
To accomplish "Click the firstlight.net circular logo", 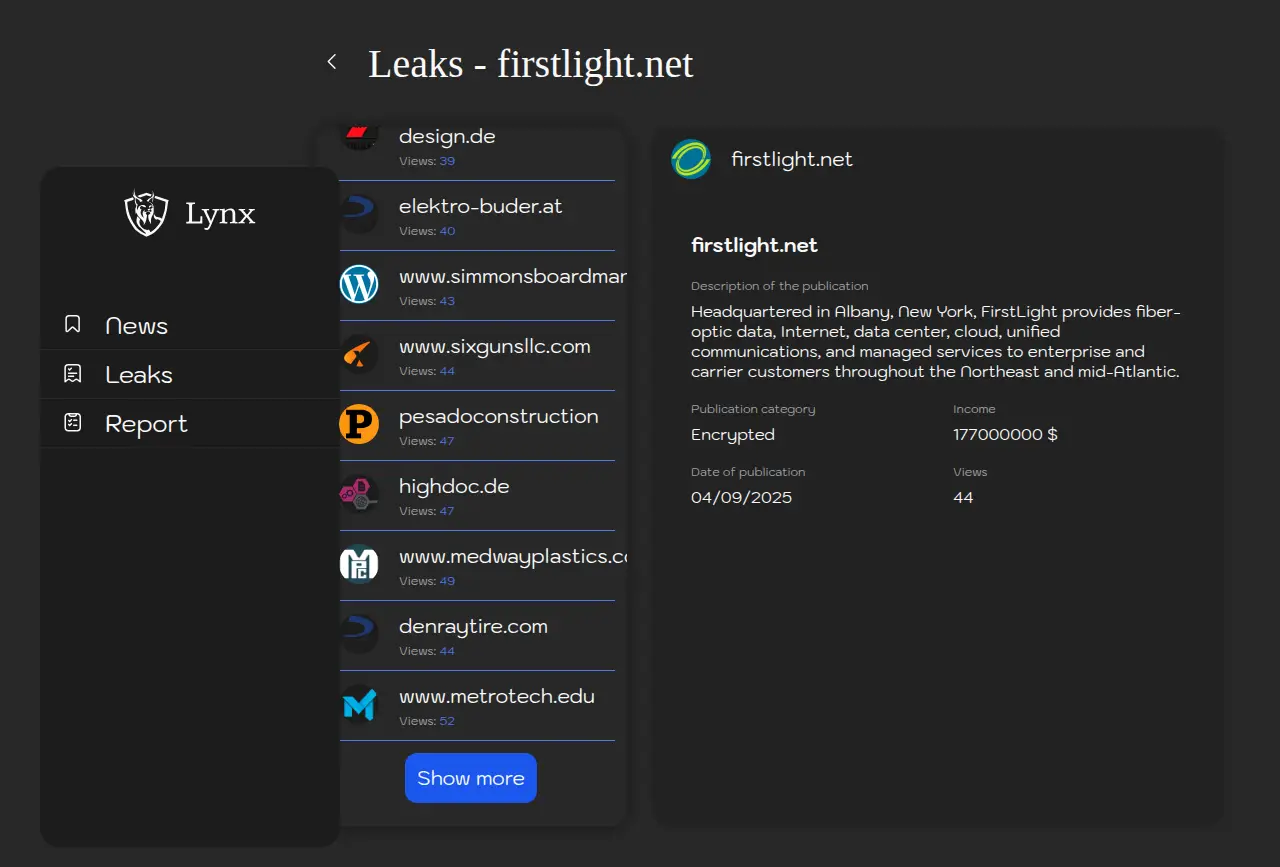I will coord(691,159).
